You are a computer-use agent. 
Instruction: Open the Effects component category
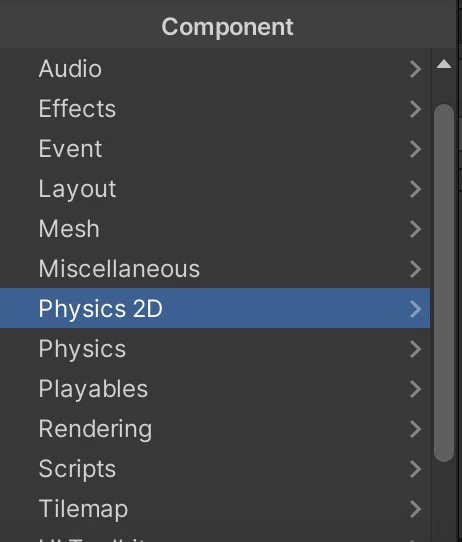pyautogui.click(x=215, y=109)
